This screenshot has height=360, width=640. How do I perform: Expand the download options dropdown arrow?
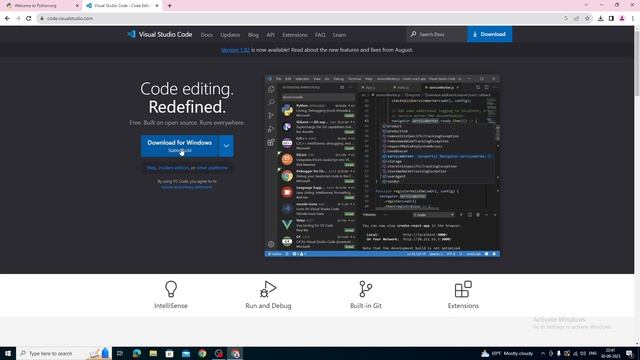(226, 146)
